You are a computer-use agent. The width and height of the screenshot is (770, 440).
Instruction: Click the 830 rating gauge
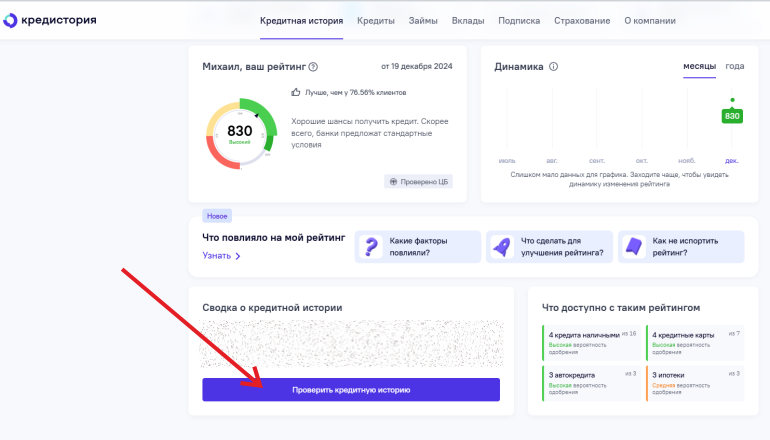click(x=240, y=133)
